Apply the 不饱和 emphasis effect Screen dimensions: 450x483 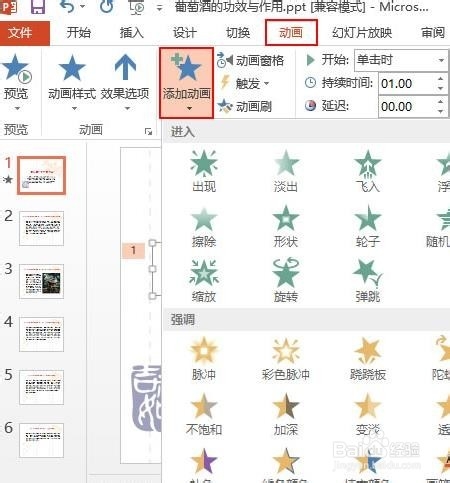[x=204, y=414]
